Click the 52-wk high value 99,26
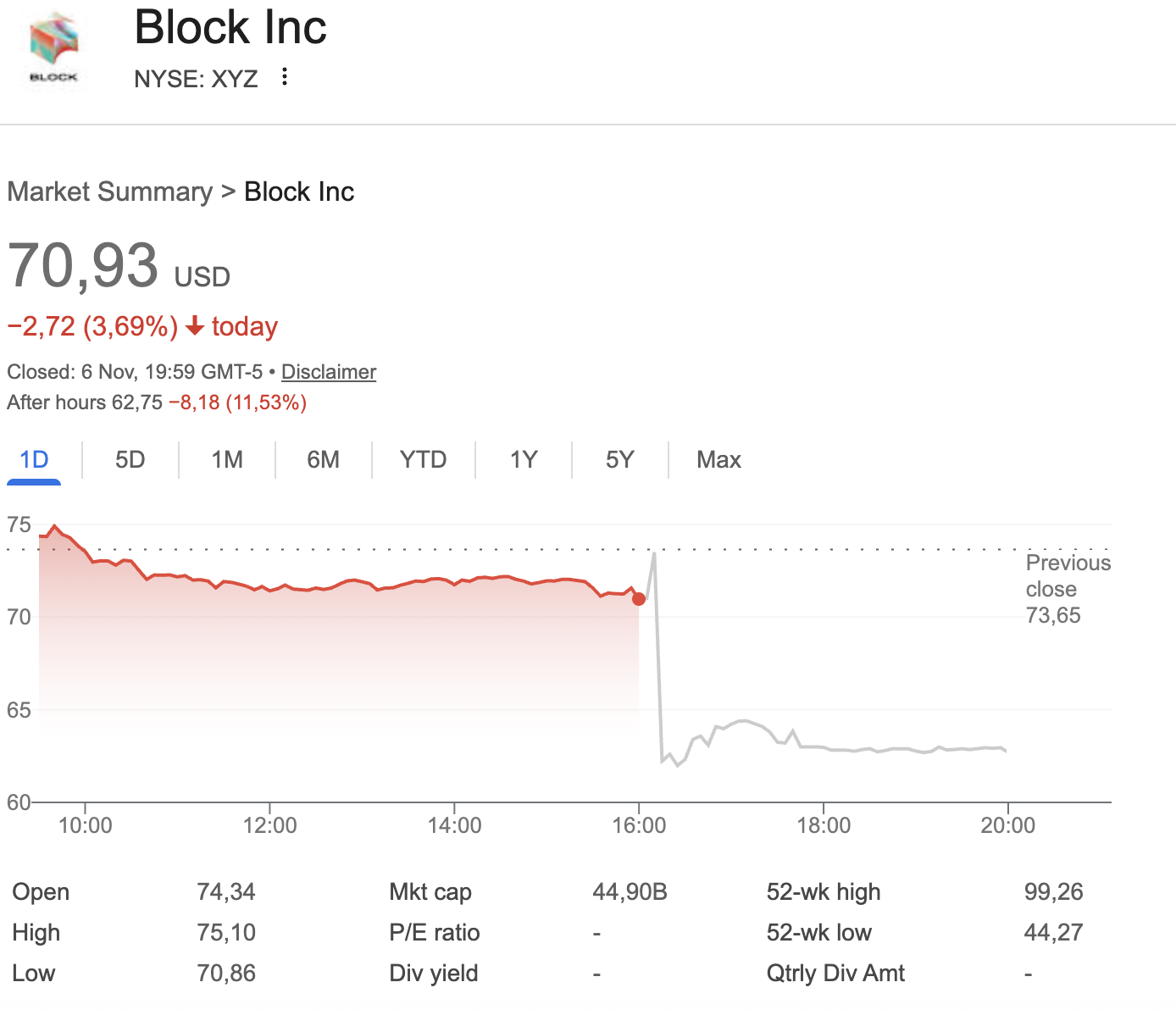 coord(1053,892)
